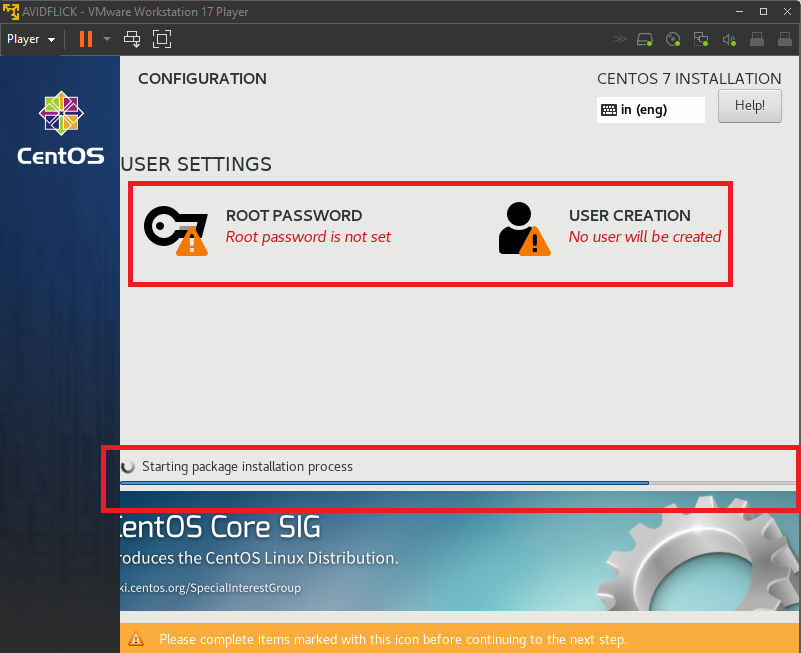Pause the virtual machine
Image resolution: width=801 pixels, height=653 pixels.
coord(86,39)
